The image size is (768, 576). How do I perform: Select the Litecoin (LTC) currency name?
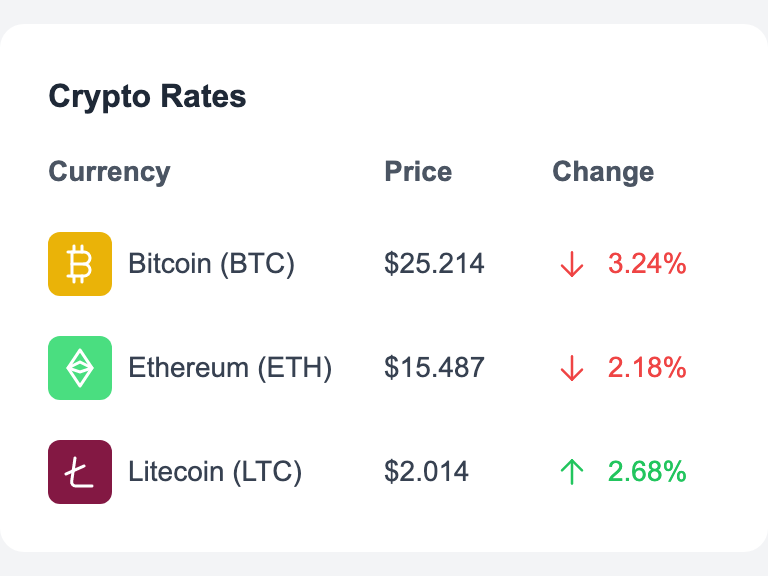(x=215, y=472)
